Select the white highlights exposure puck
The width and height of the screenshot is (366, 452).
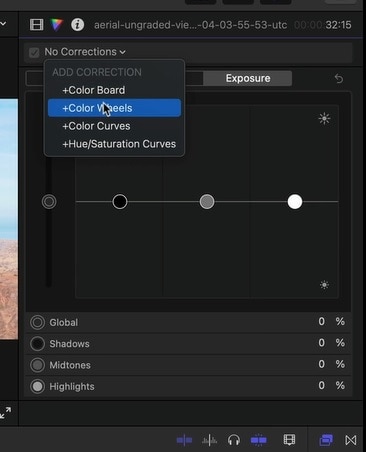295,202
